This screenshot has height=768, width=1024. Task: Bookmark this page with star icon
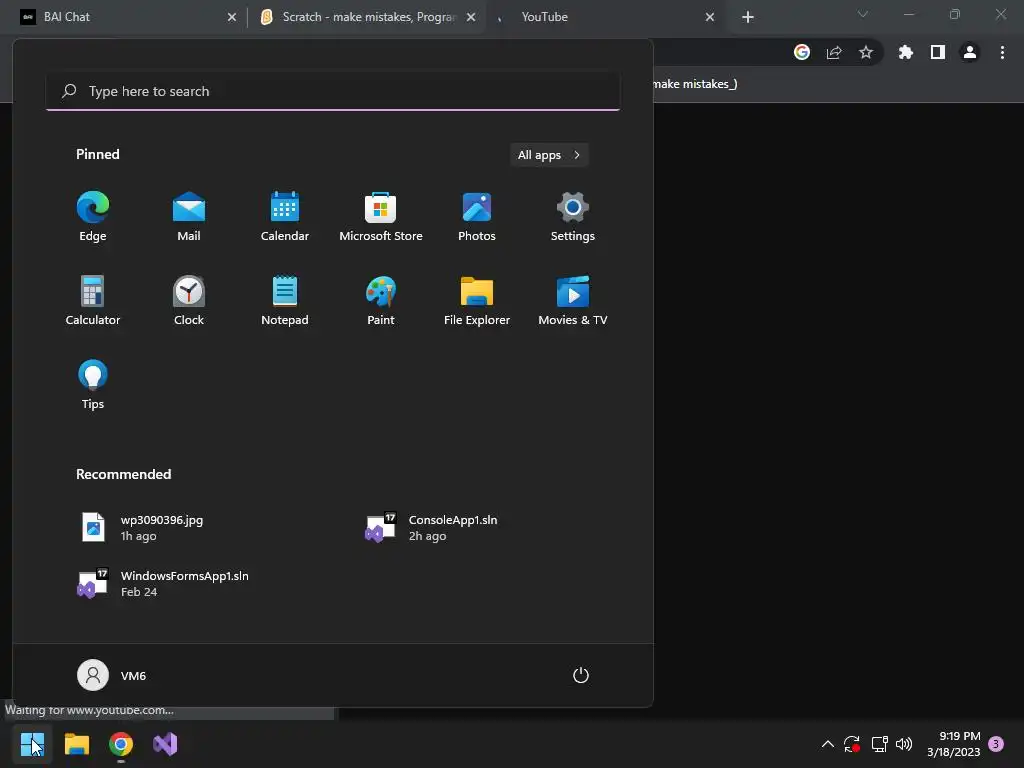866,52
